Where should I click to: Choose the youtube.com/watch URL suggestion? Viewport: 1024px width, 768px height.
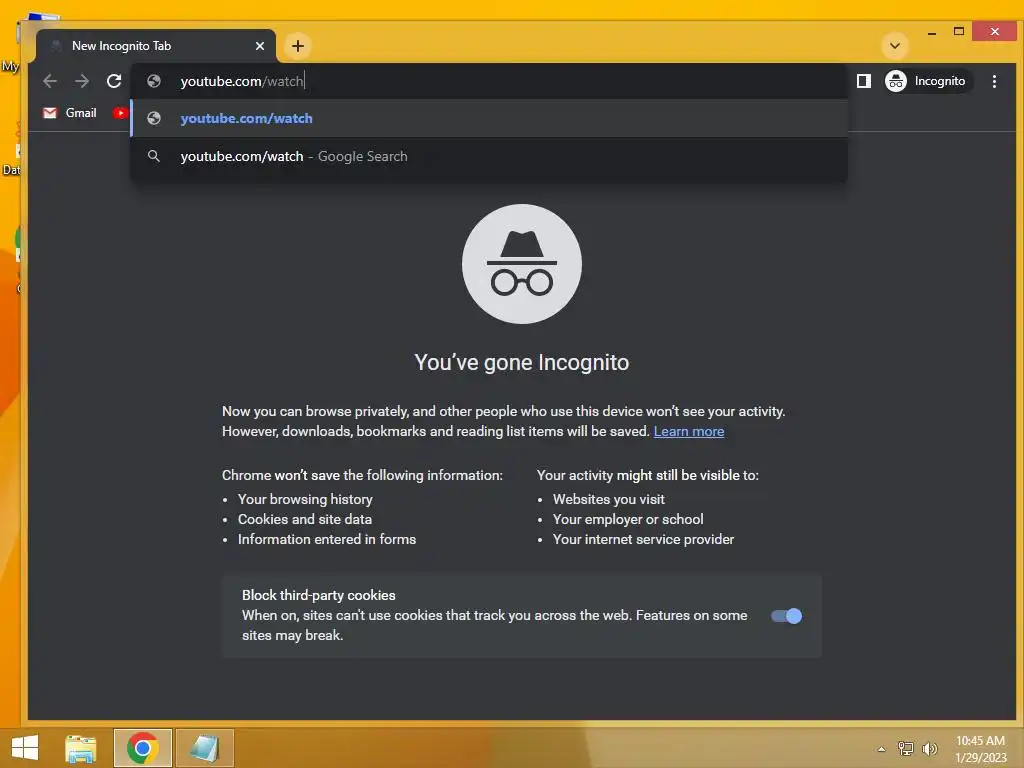[x=489, y=118]
